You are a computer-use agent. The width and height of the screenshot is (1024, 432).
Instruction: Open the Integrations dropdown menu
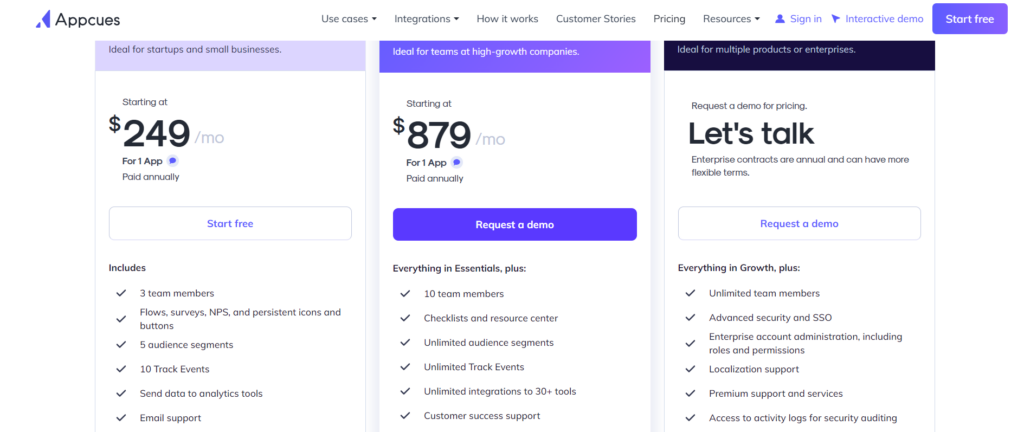426,19
